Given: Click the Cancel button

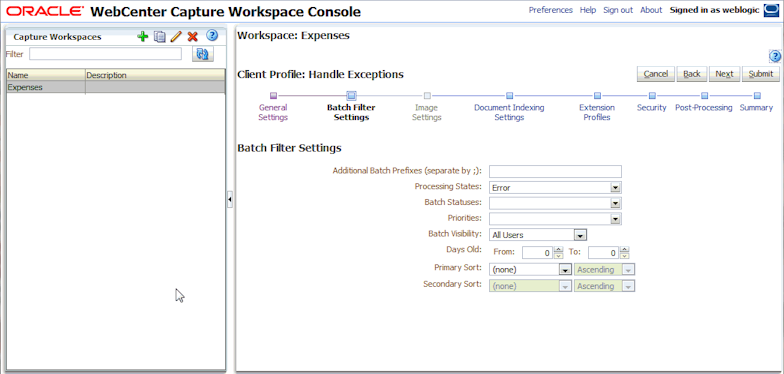Looking at the screenshot, I should [656, 74].
